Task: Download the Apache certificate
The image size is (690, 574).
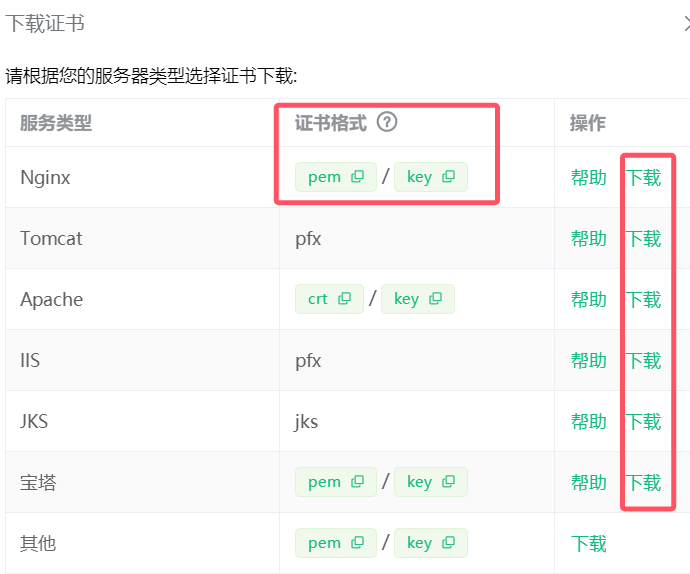Action: [x=644, y=300]
